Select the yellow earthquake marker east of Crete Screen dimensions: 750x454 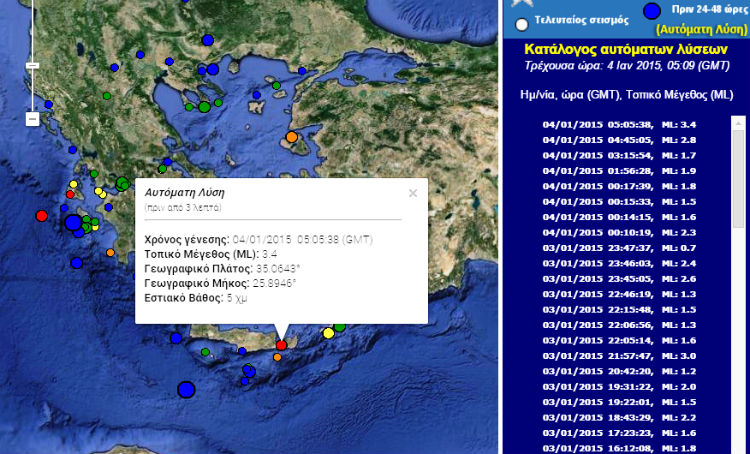[329, 333]
